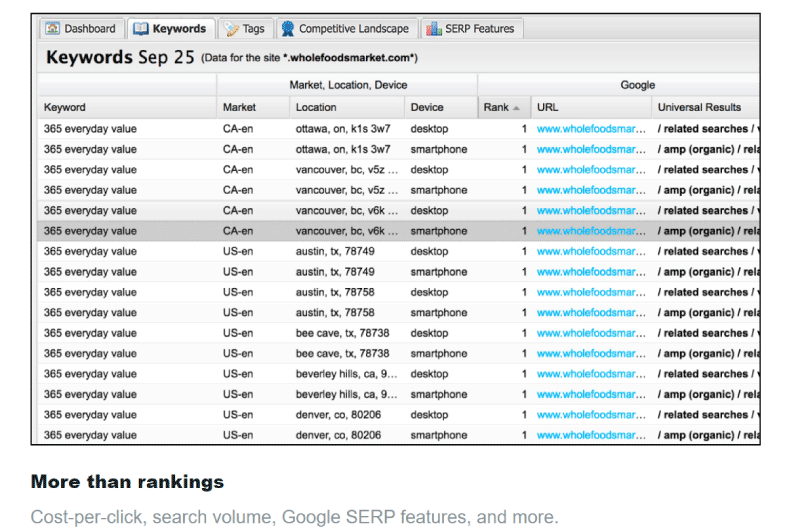Select 'vancouver, bc, v5z' desktop location cell
Viewport: 800px width, 530px height.
(x=346, y=170)
